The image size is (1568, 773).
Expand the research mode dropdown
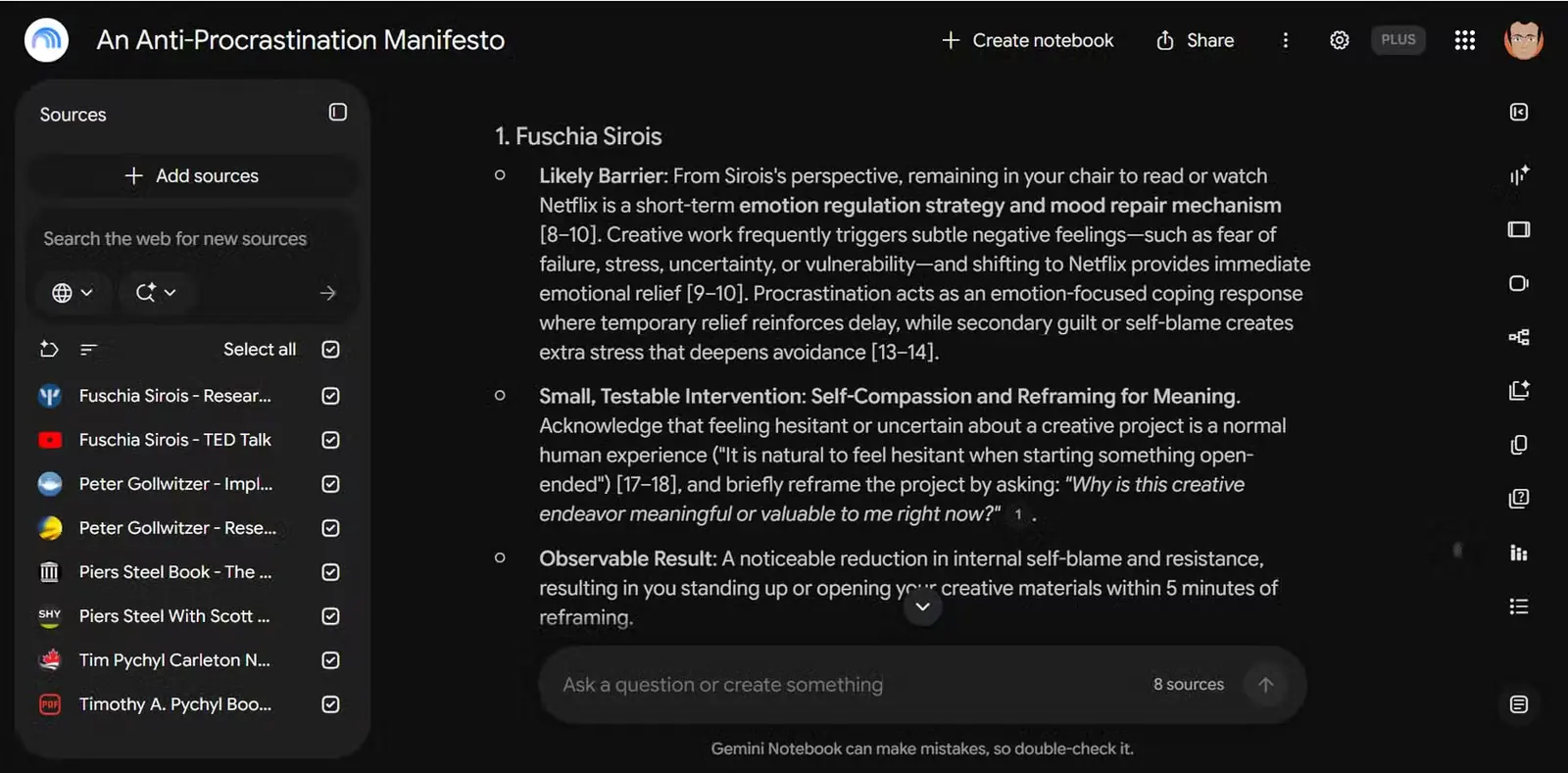pos(156,293)
